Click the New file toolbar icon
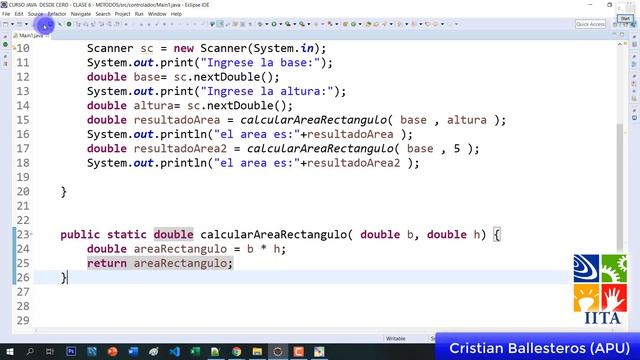The width and height of the screenshot is (640, 360). (6, 24)
